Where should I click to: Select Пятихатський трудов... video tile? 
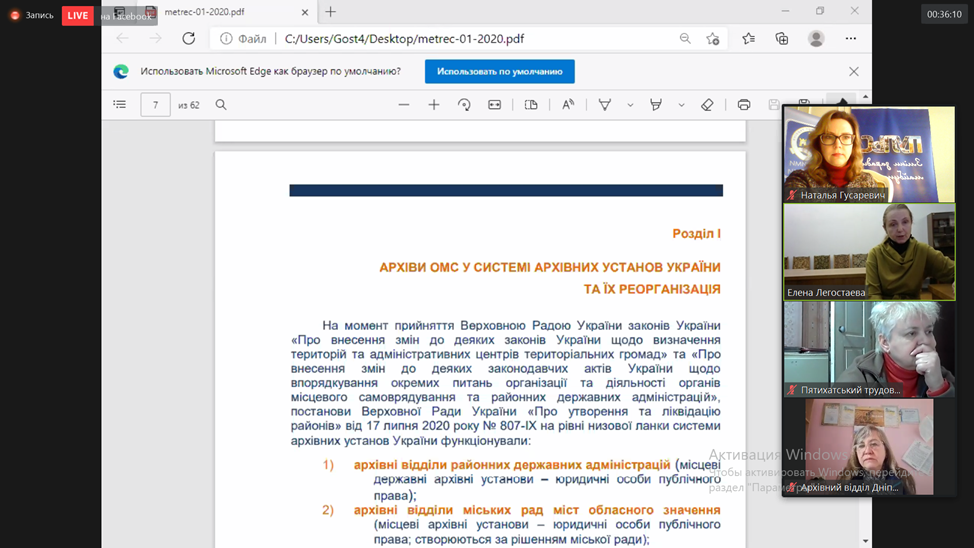coord(869,349)
